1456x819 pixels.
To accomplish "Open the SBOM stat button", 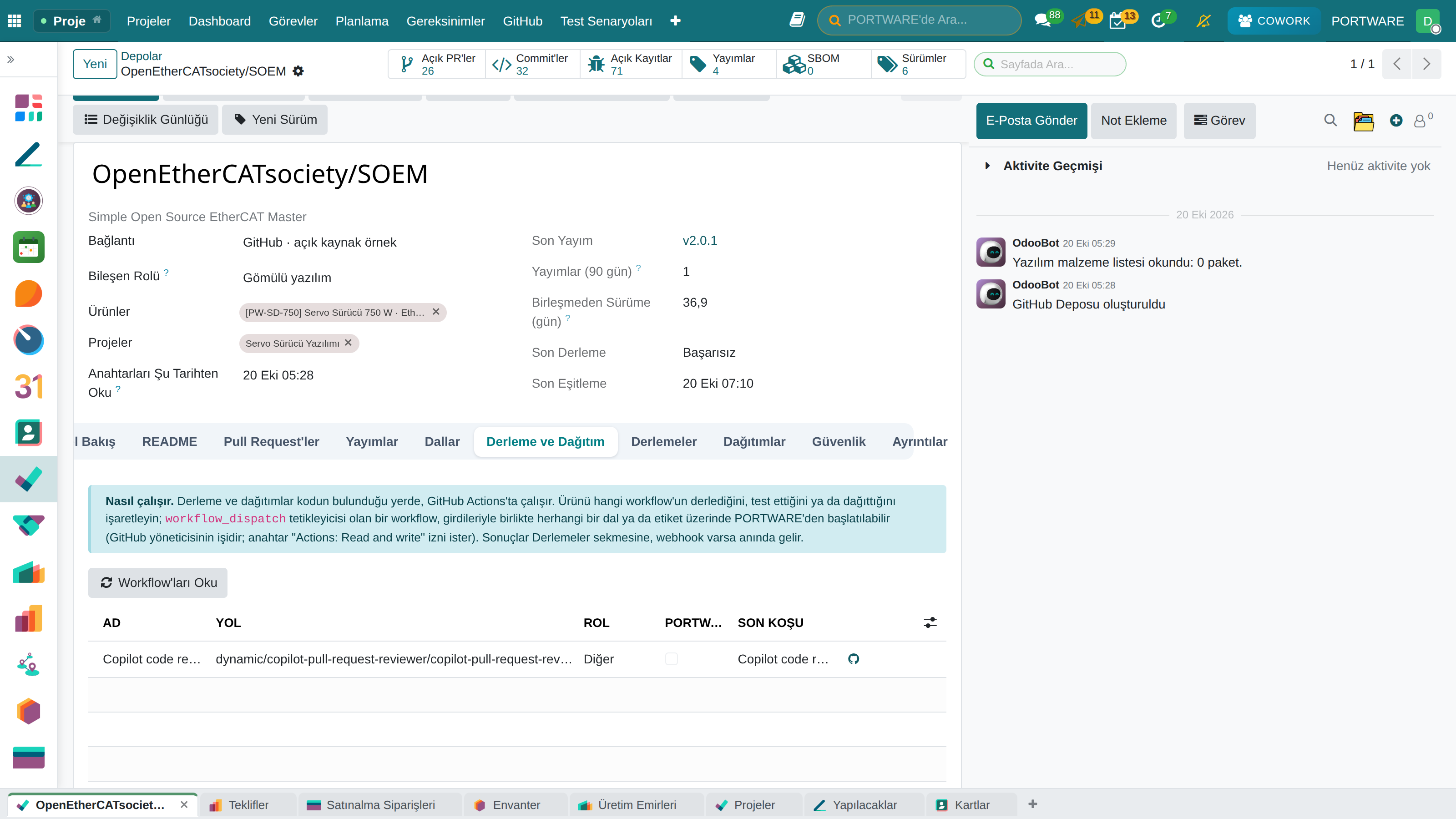I will coord(824,64).
